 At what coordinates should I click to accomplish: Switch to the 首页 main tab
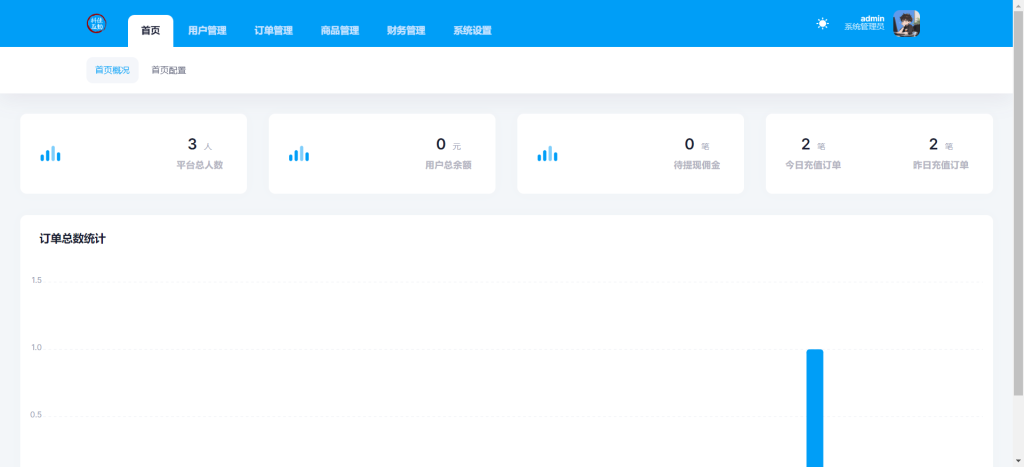point(150,31)
